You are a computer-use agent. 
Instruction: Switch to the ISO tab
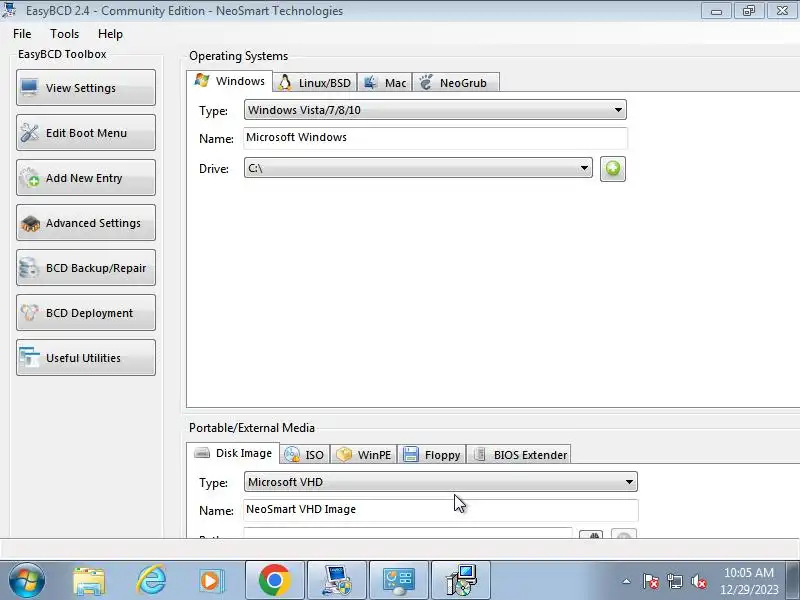click(305, 455)
